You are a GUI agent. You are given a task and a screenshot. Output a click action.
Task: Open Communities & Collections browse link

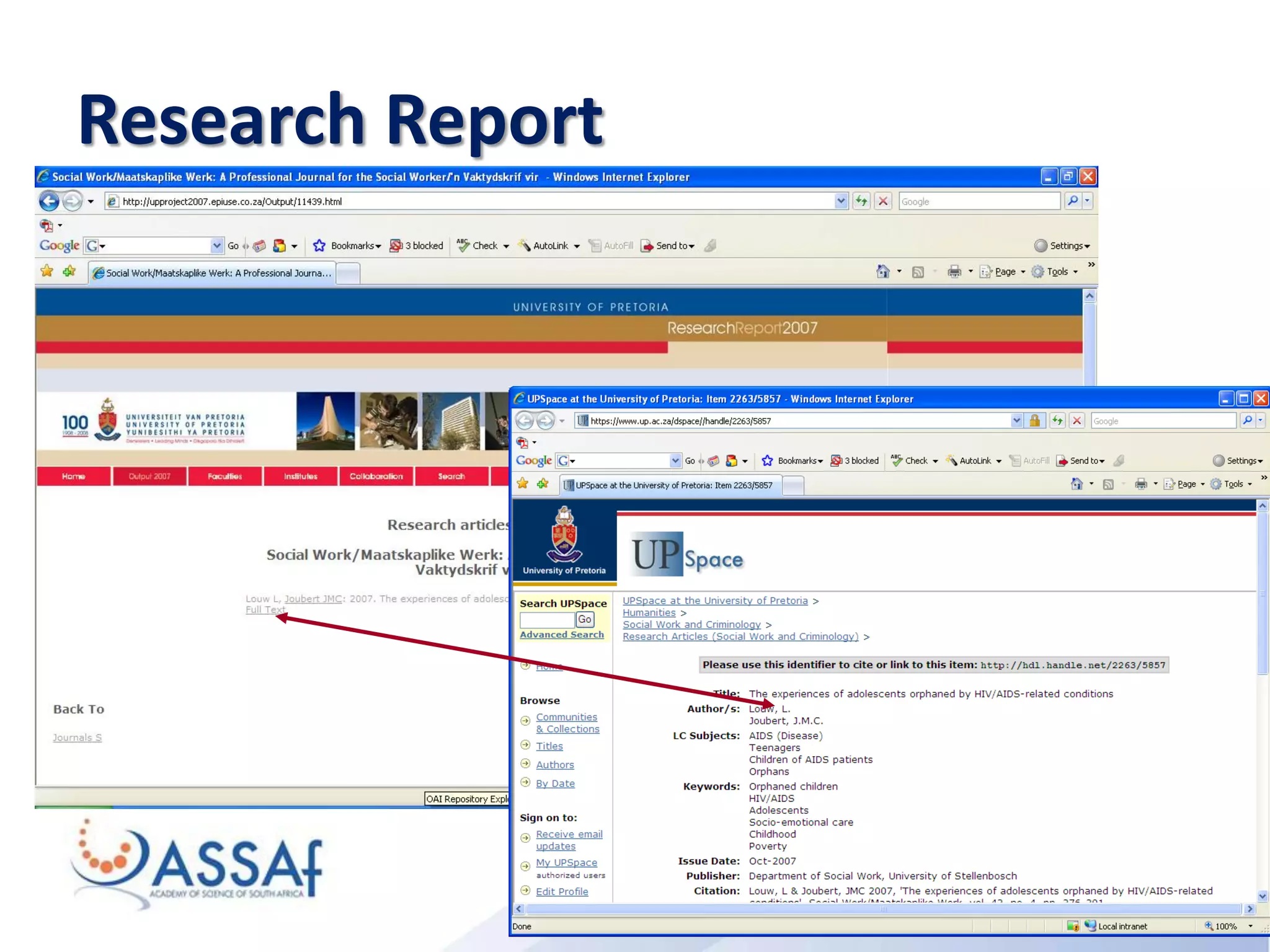click(567, 723)
